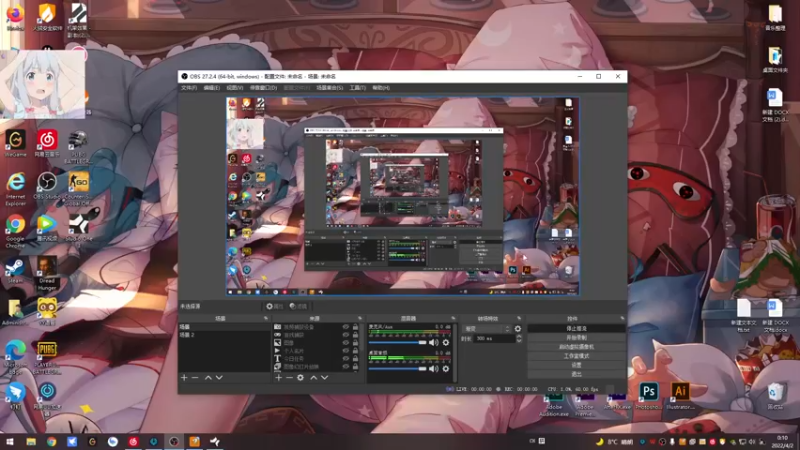Lock the gamepad capture source row
Screen dimensions: 800x450
pos(355,335)
